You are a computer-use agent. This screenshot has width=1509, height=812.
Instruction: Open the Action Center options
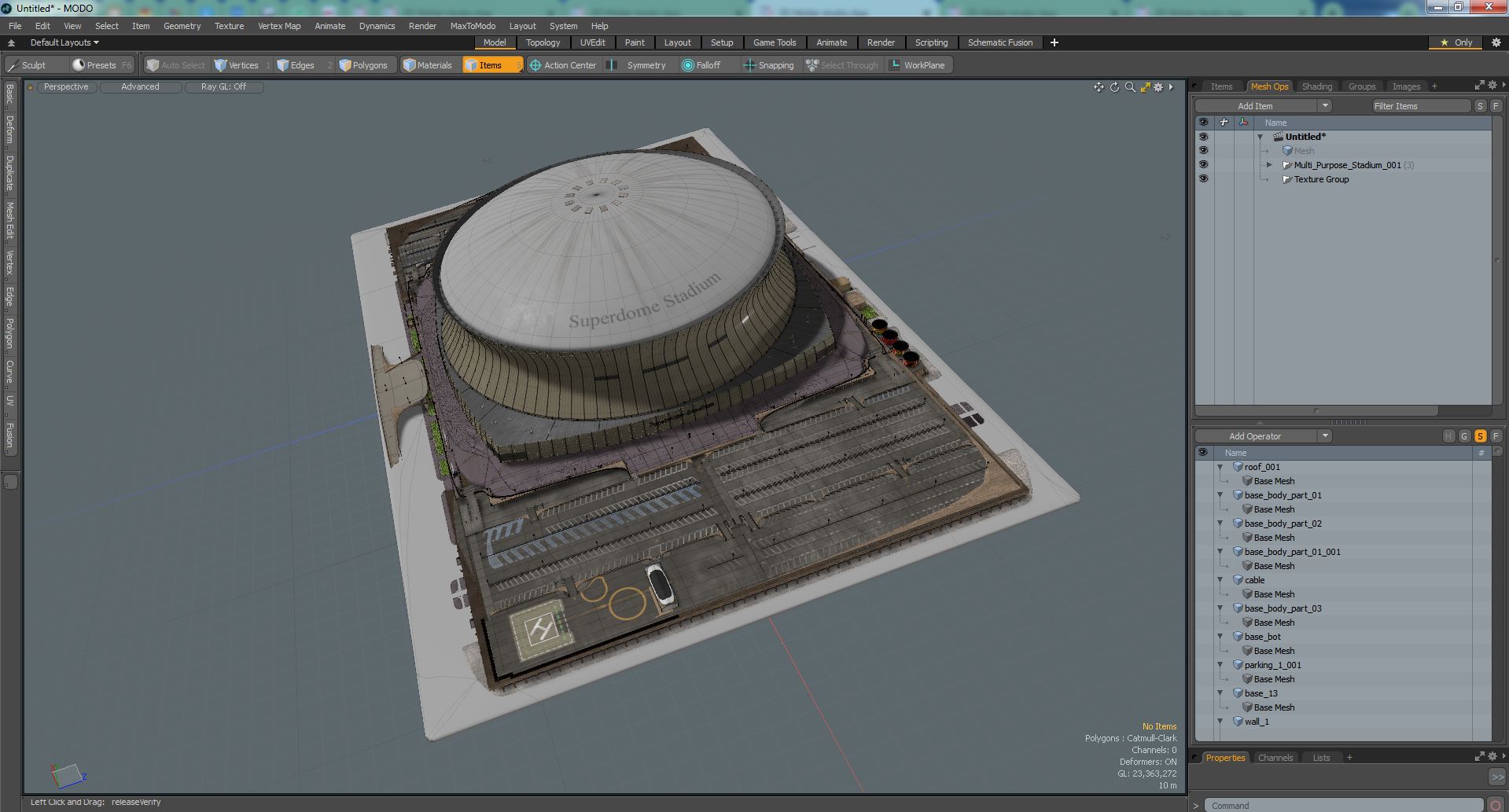point(563,65)
